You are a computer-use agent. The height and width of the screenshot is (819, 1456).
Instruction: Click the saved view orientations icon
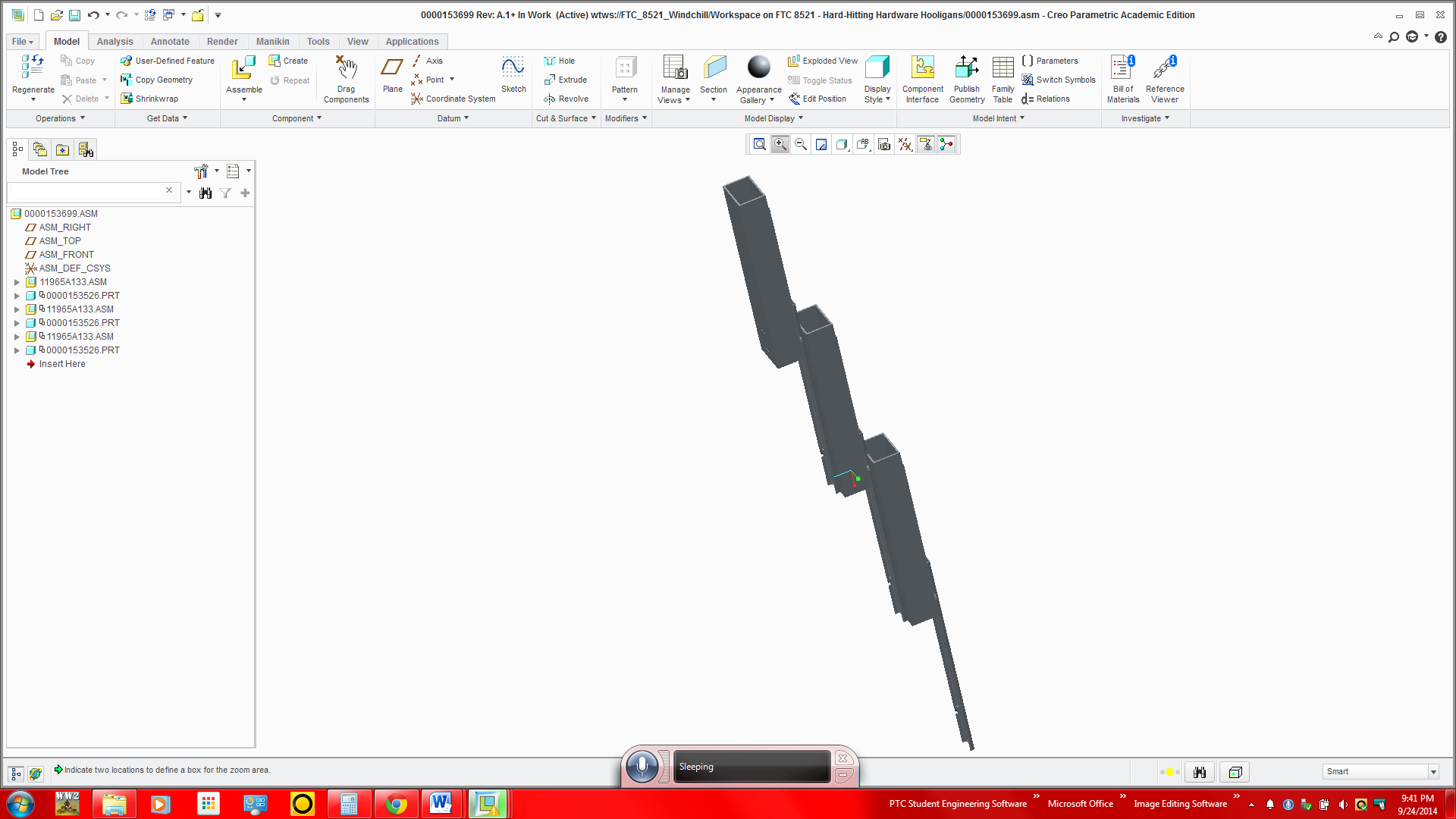pyautogui.click(x=883, y=144)
